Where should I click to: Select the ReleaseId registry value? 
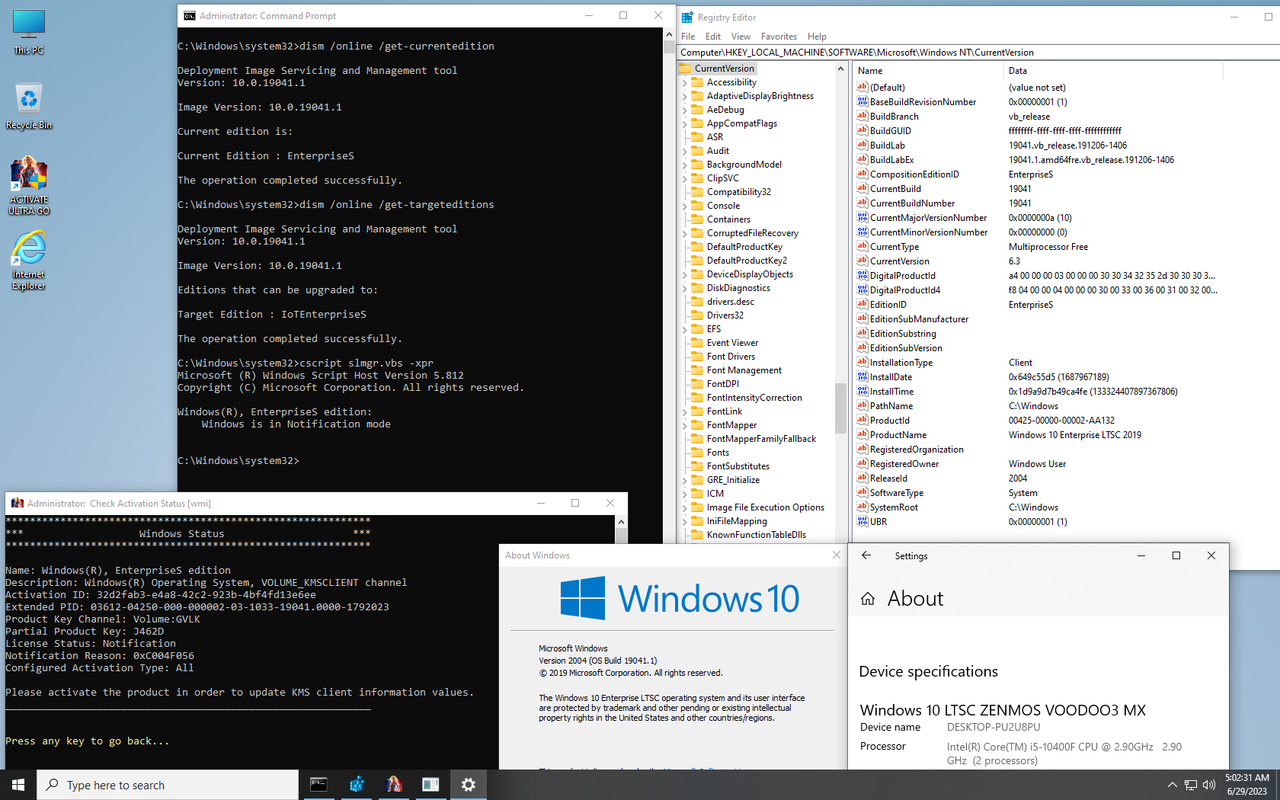pyautogui.click(x=888, y=478)
